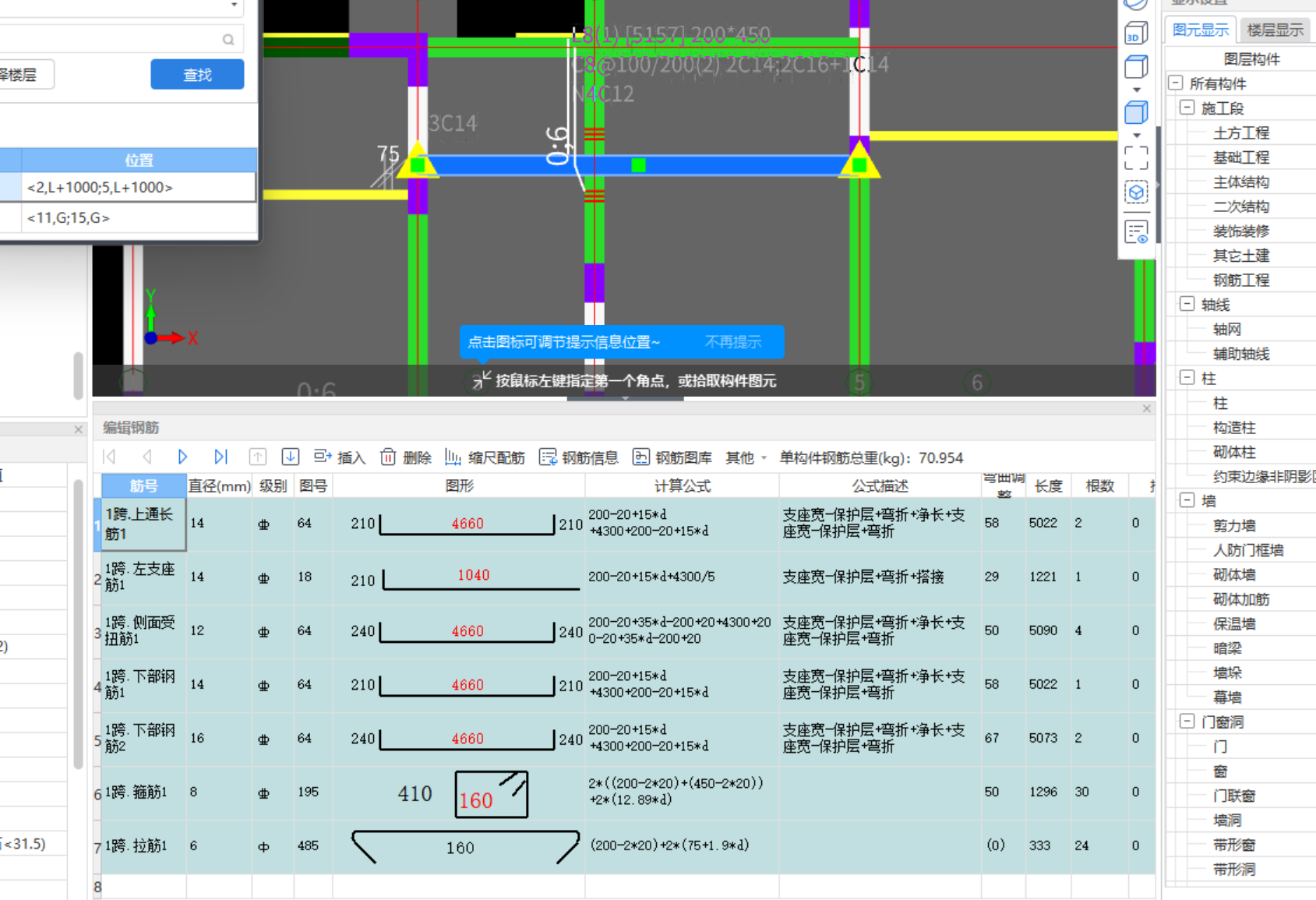1316x900 pixels.
Task: Collapse the 施工段 tree node
Action: tap(1187, 108)
